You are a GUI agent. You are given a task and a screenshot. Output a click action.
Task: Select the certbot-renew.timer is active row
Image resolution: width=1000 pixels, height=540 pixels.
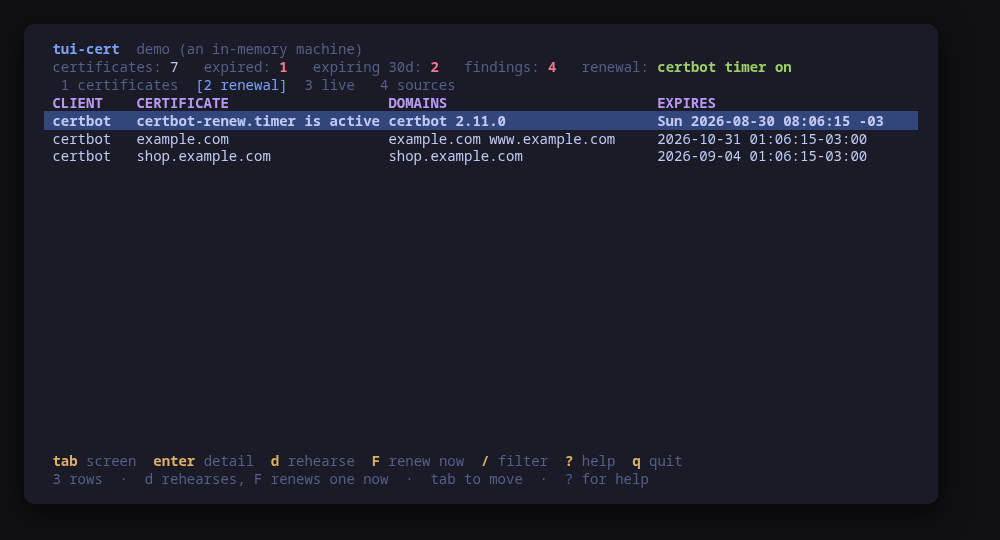tap(481, 120)
